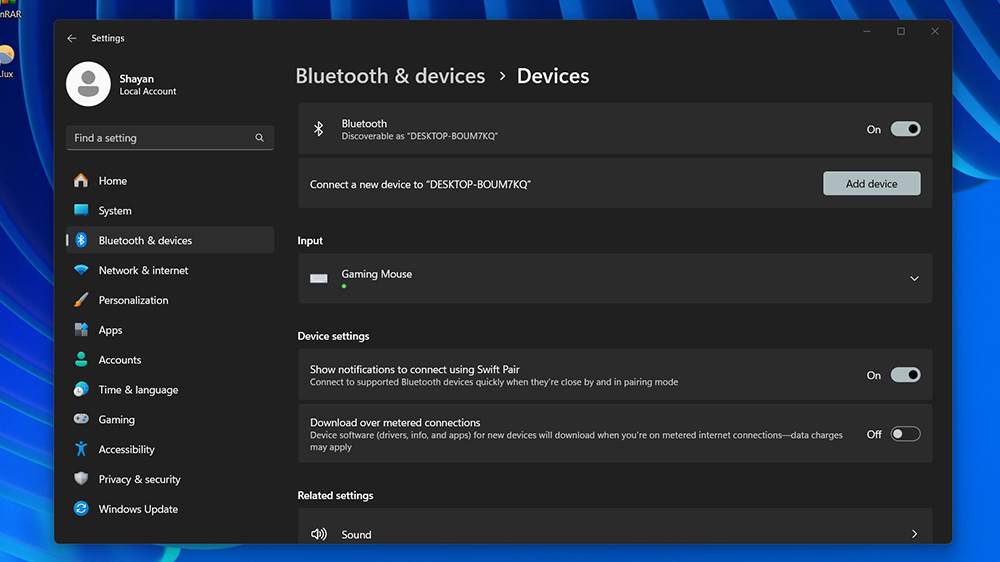
Task: Expand the Gaming Mouse device chevron
Action: [x=914, y=278]
